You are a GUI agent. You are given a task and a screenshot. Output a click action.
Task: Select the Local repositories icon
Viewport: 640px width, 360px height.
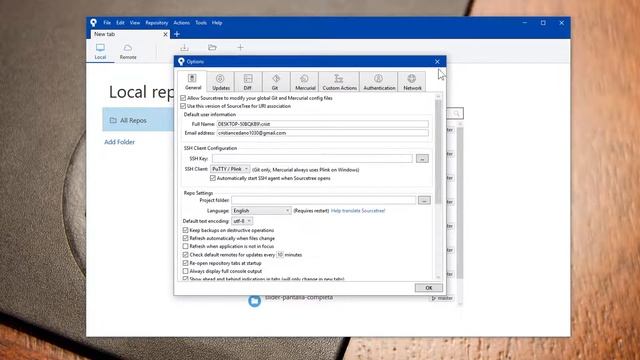click(100, 51)
